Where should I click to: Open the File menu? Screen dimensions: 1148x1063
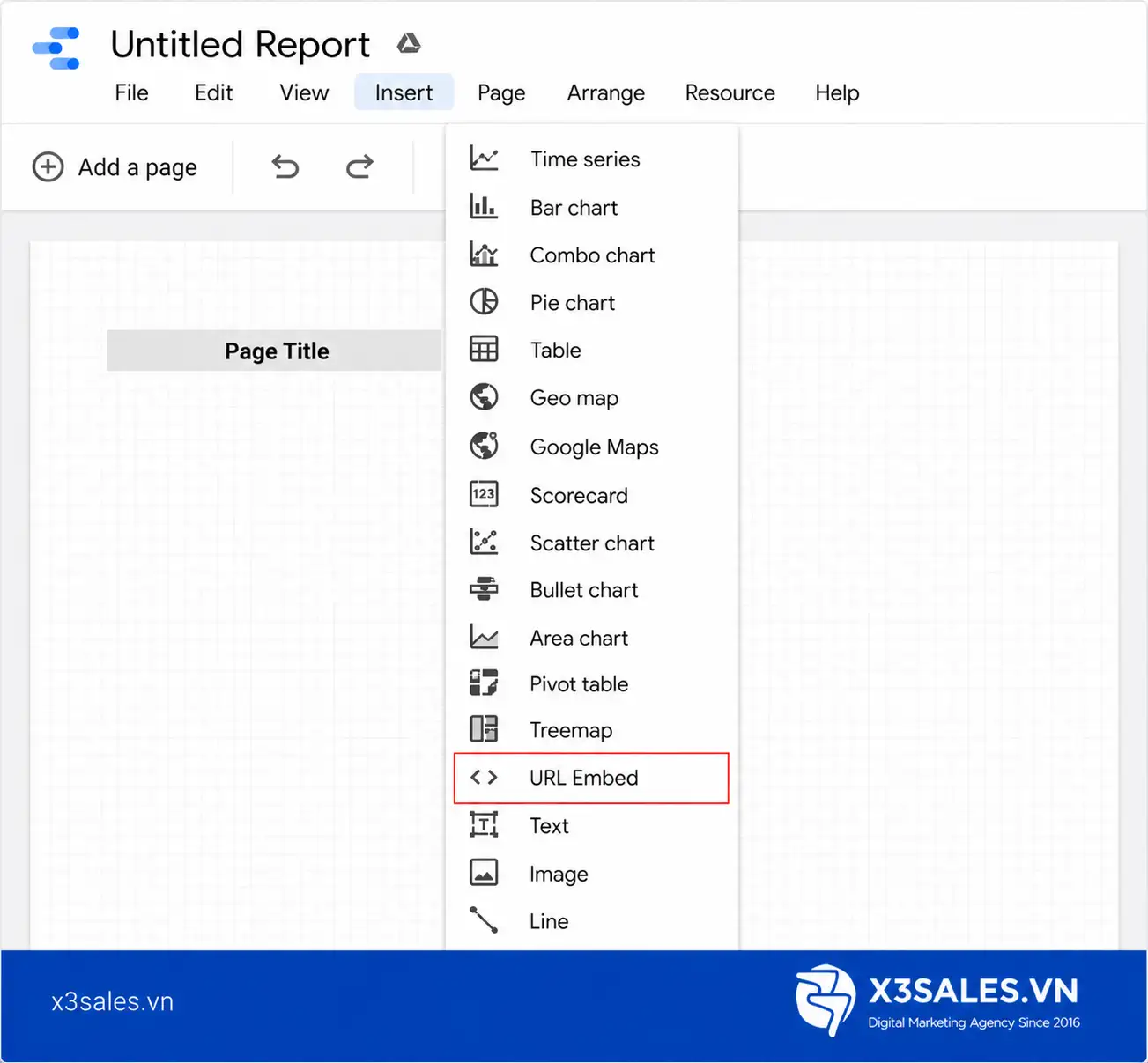point(131,92)
